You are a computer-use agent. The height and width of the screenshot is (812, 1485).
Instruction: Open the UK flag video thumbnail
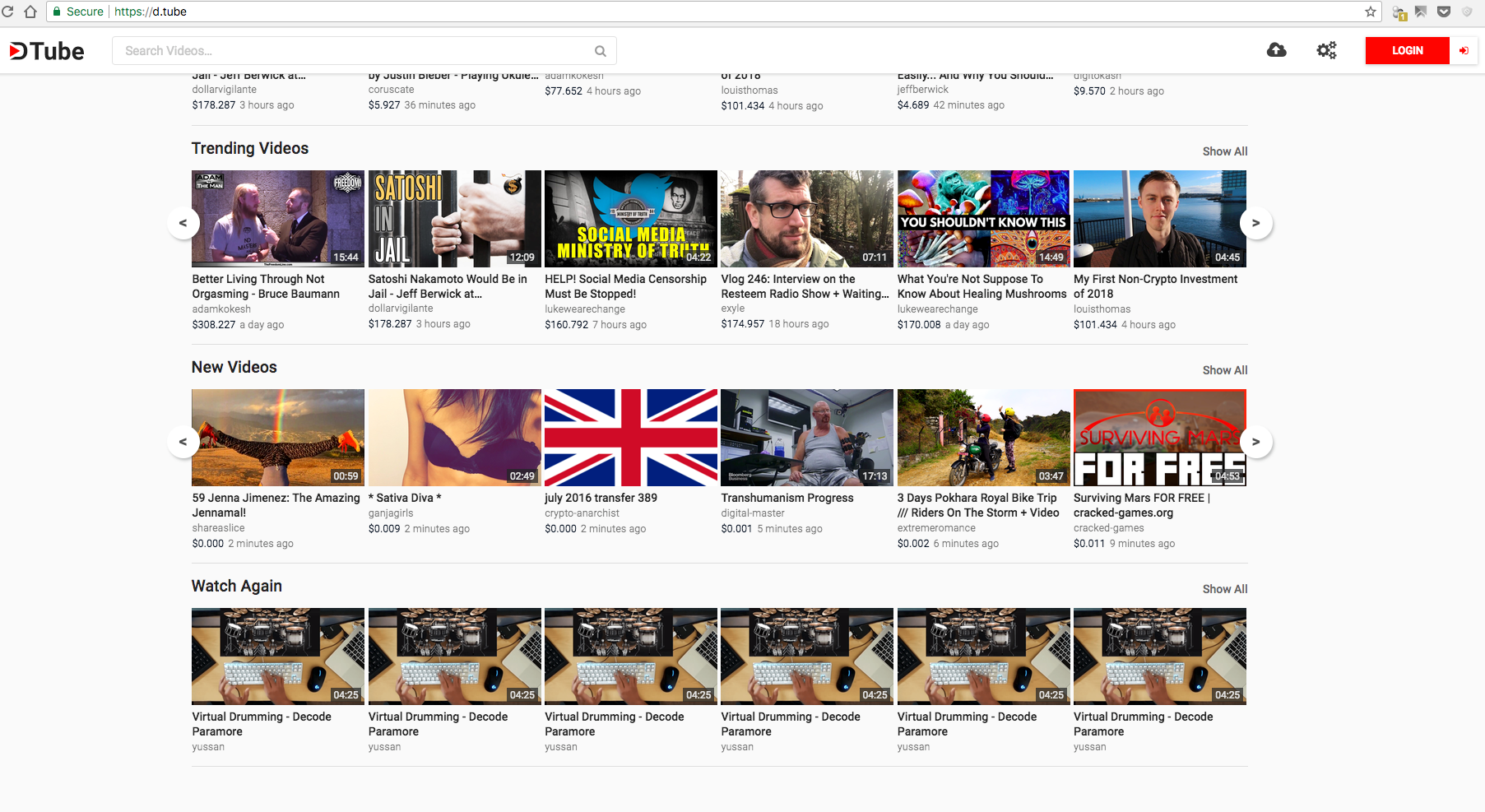pos(631,438)
